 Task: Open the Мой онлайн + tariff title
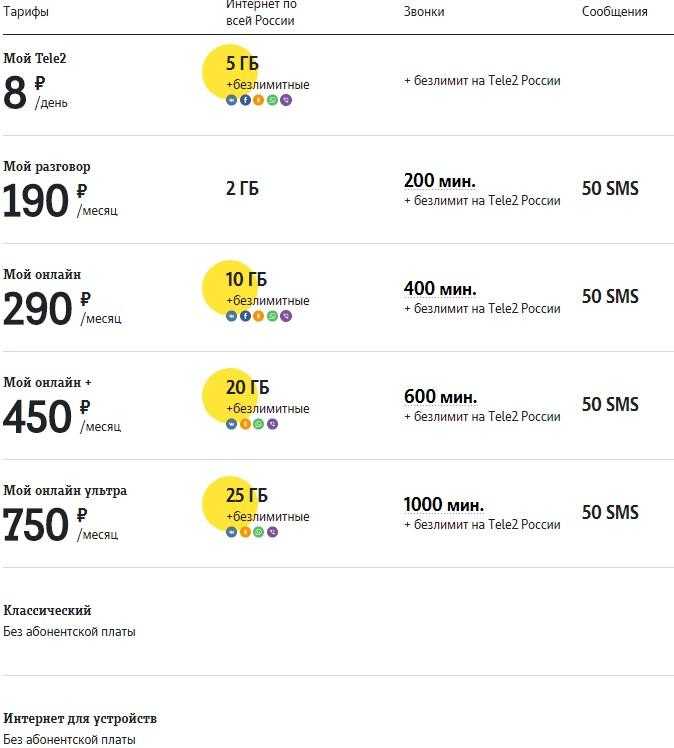47,382
